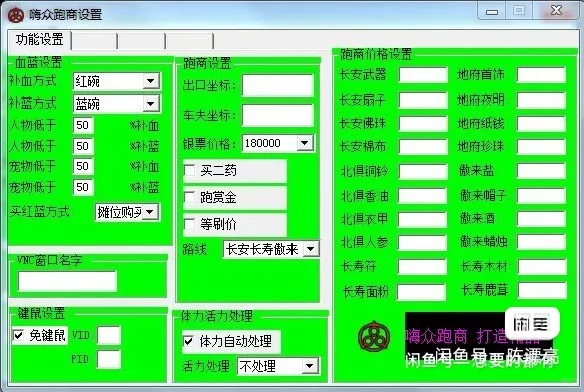Click the 跑商价格设置 group label
This screenshot has width=584, height=392.
(x=376, y=54)
